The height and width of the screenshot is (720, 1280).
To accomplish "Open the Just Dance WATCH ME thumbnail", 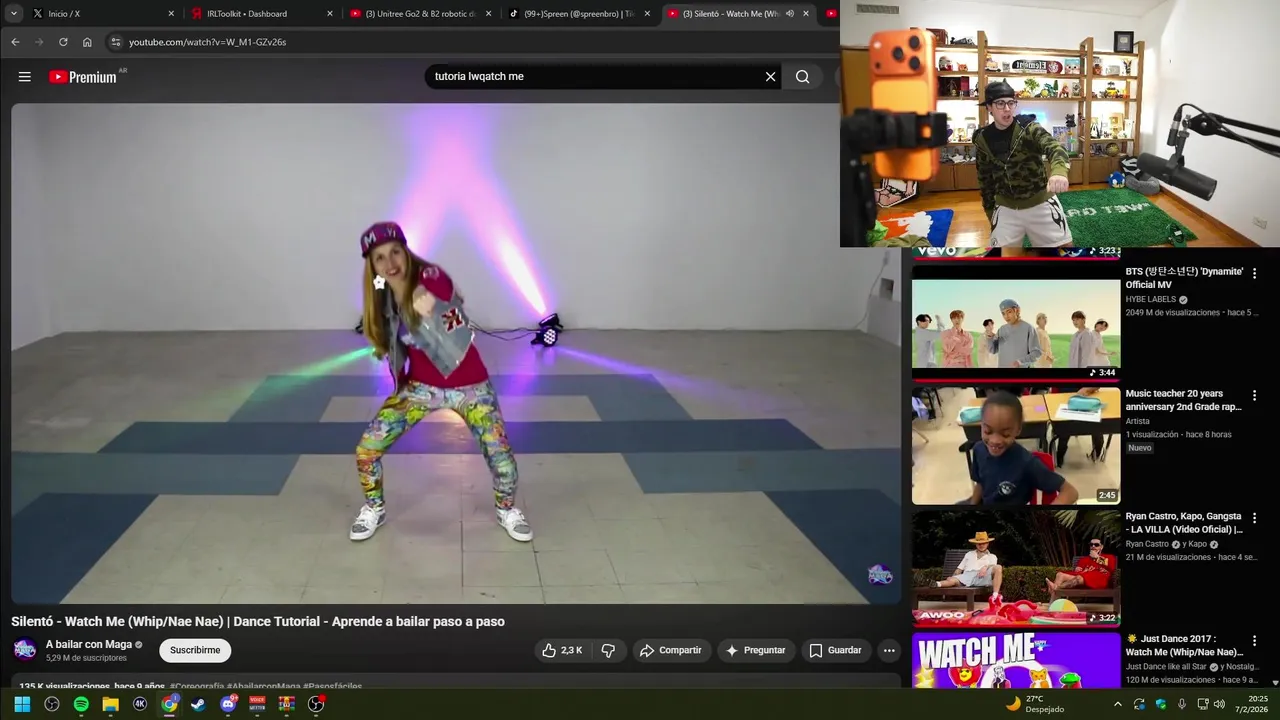I will click(x=1016, y=660).
